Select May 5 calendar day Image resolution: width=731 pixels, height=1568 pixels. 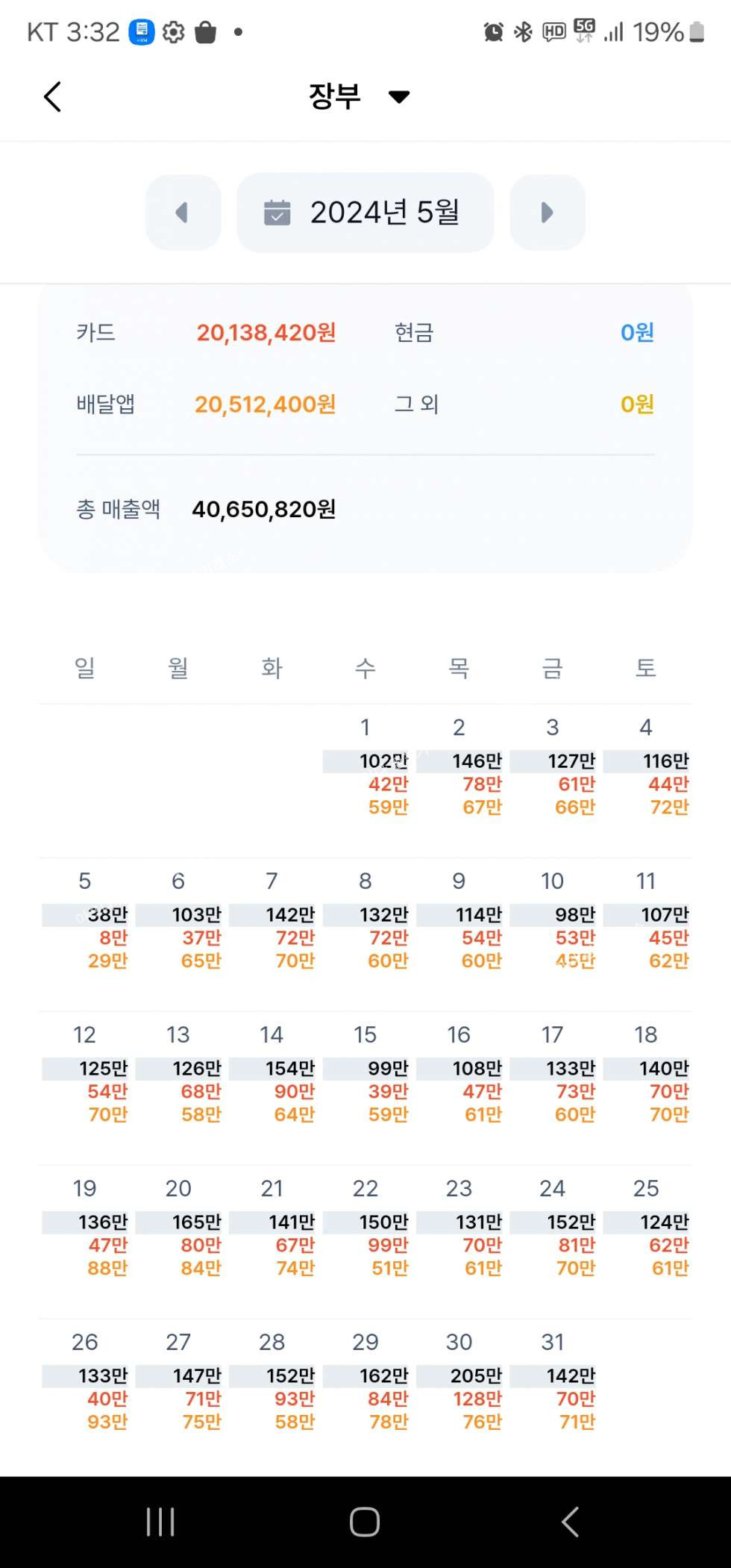(85, 921)
